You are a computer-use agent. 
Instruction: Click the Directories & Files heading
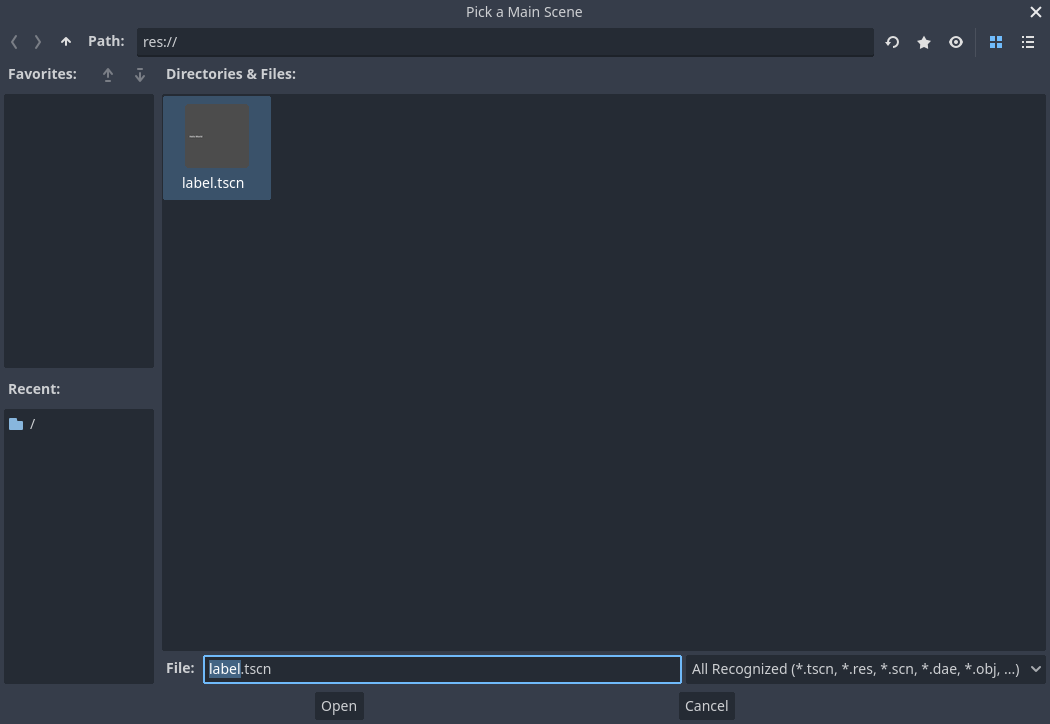tap(231, 73)
